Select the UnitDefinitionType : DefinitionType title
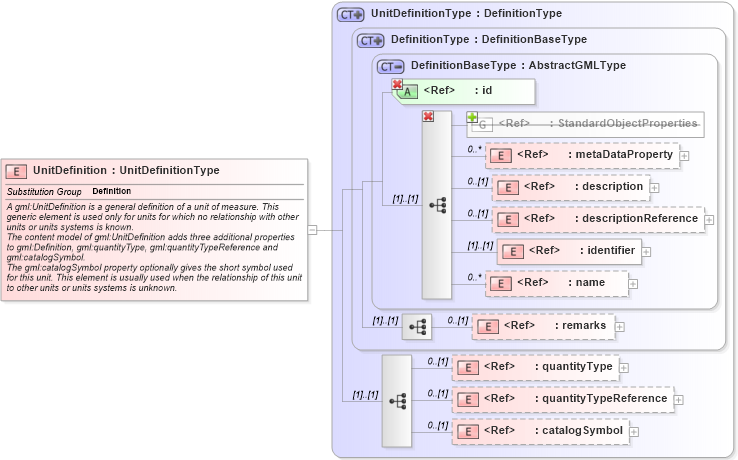The width and height of the screenshot is (738, 460). click(x=466, y=14)
